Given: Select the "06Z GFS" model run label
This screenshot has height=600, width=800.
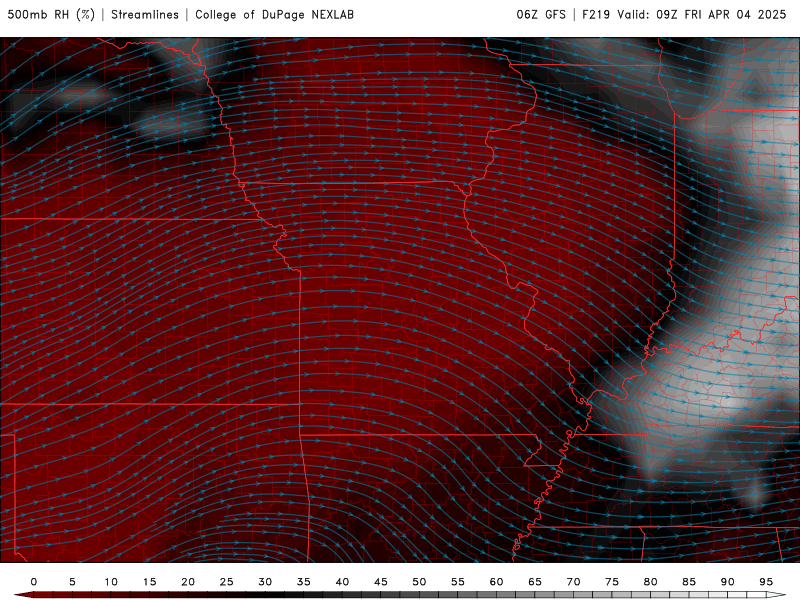Looking at the screenshot, I should [541, 15].
